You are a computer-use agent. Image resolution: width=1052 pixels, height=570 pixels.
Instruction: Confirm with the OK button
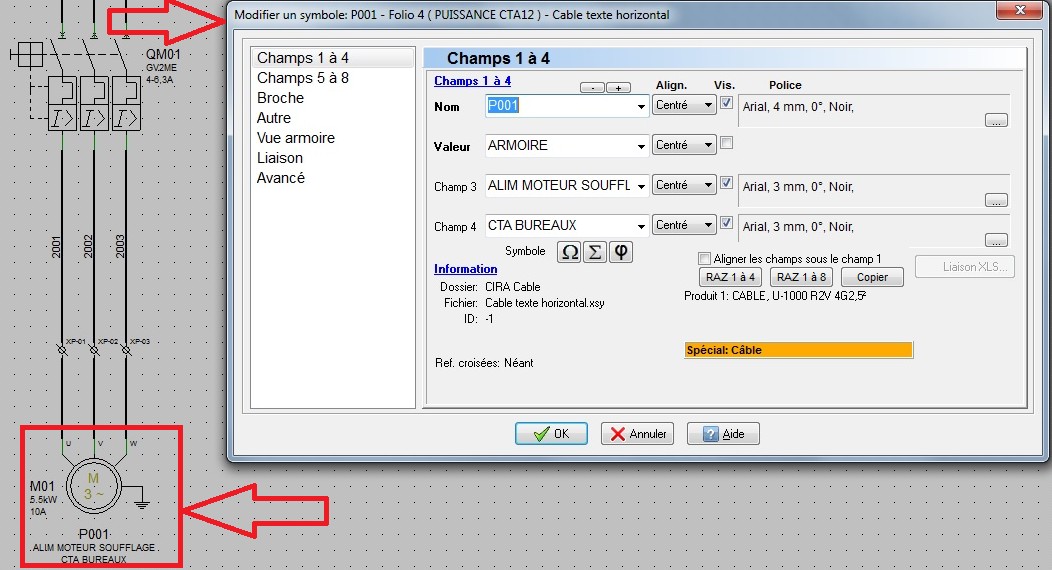[x=551, y=434]
